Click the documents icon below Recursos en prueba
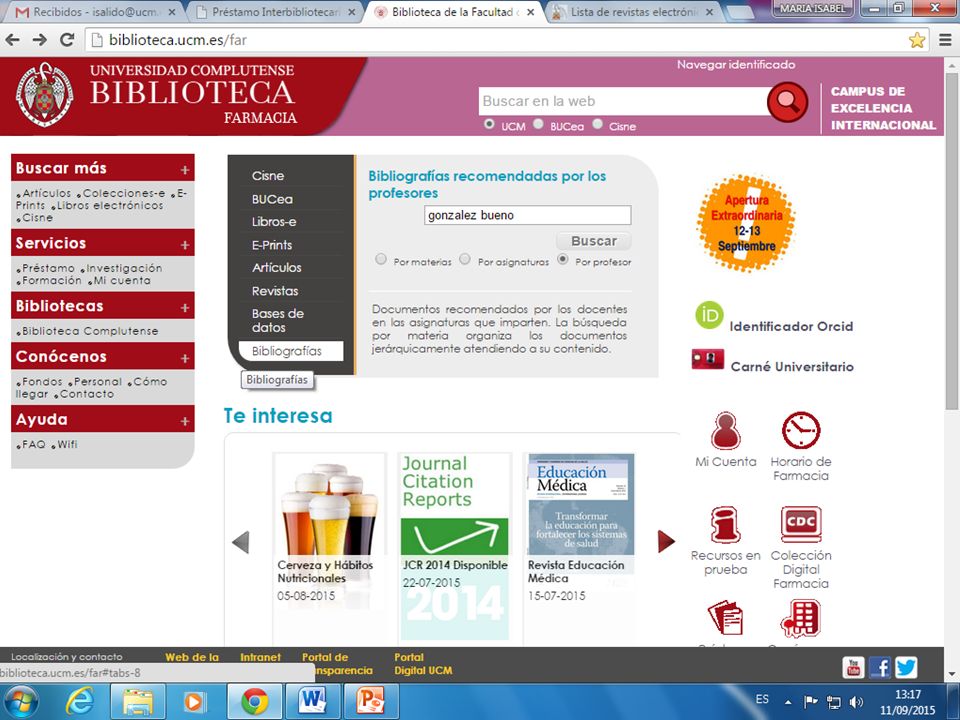 pyautogui.click(x=725, y=617)
